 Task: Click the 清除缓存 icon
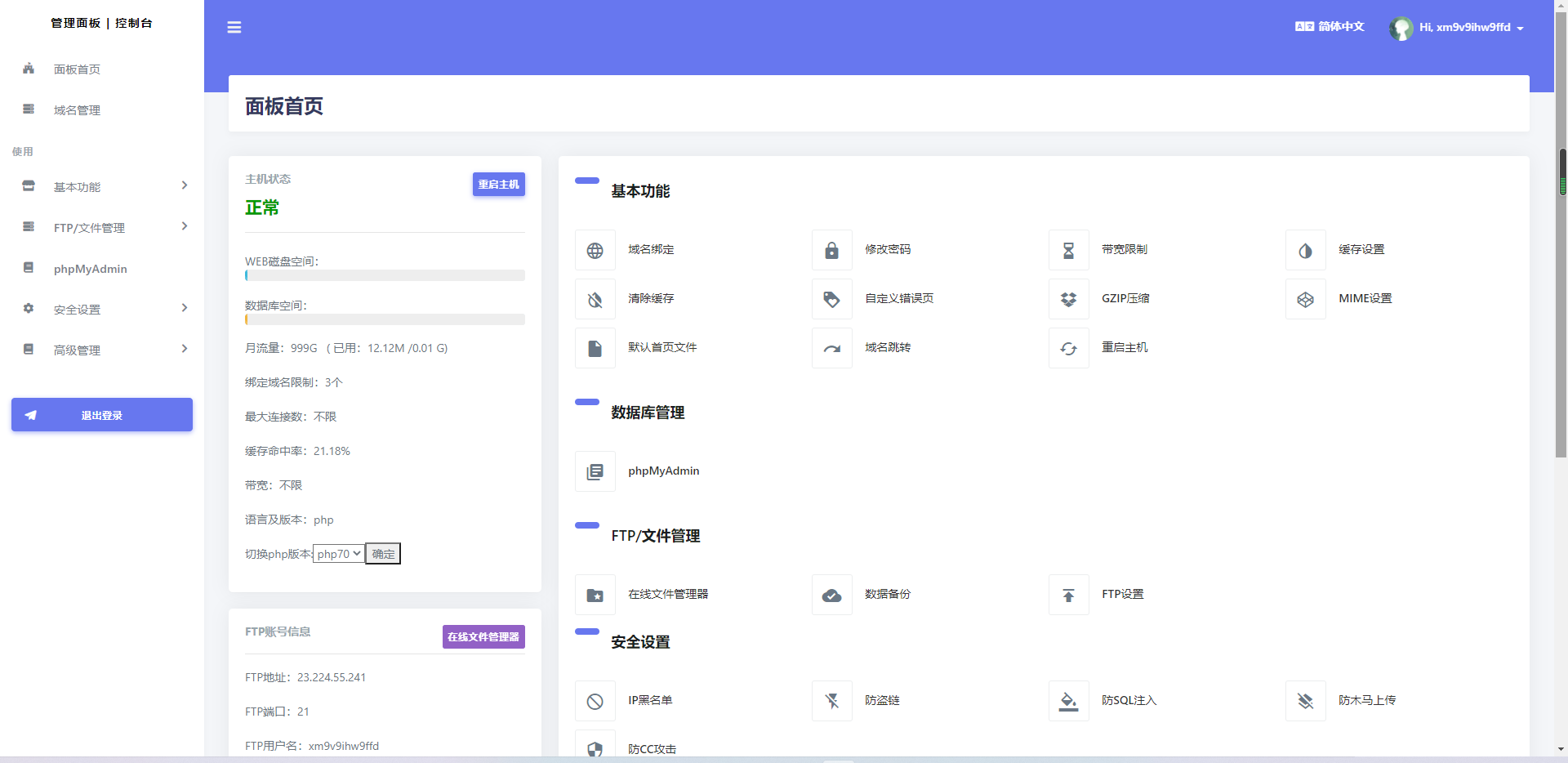595,300
